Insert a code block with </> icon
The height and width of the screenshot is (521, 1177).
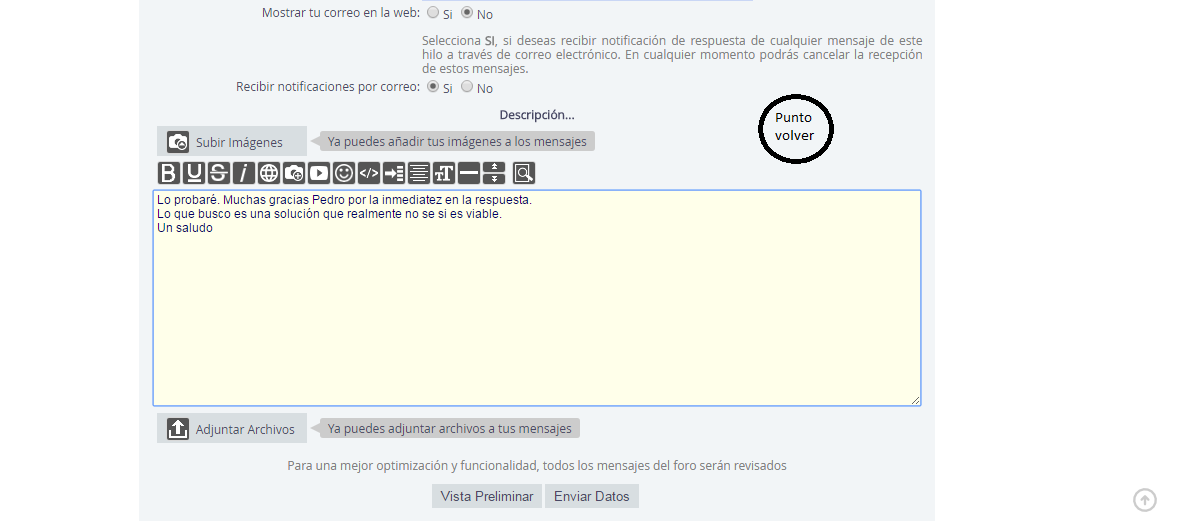(369, 173)
